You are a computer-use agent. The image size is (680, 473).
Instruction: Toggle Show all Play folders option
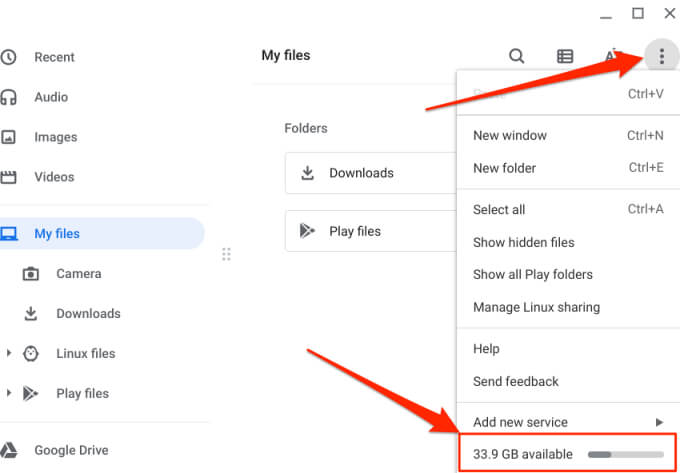532,274
